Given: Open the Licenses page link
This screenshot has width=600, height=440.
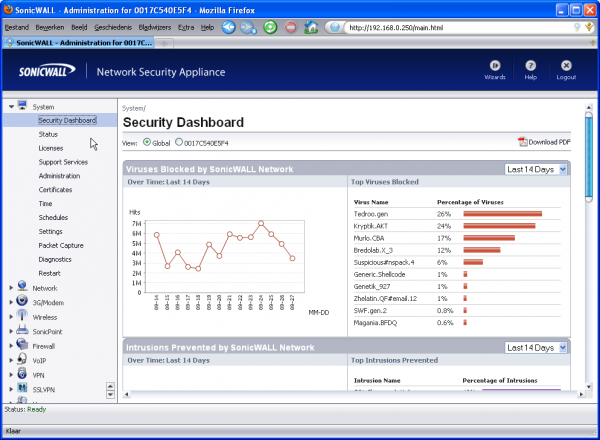Looking at the screenshot, I should pos(51,148).
